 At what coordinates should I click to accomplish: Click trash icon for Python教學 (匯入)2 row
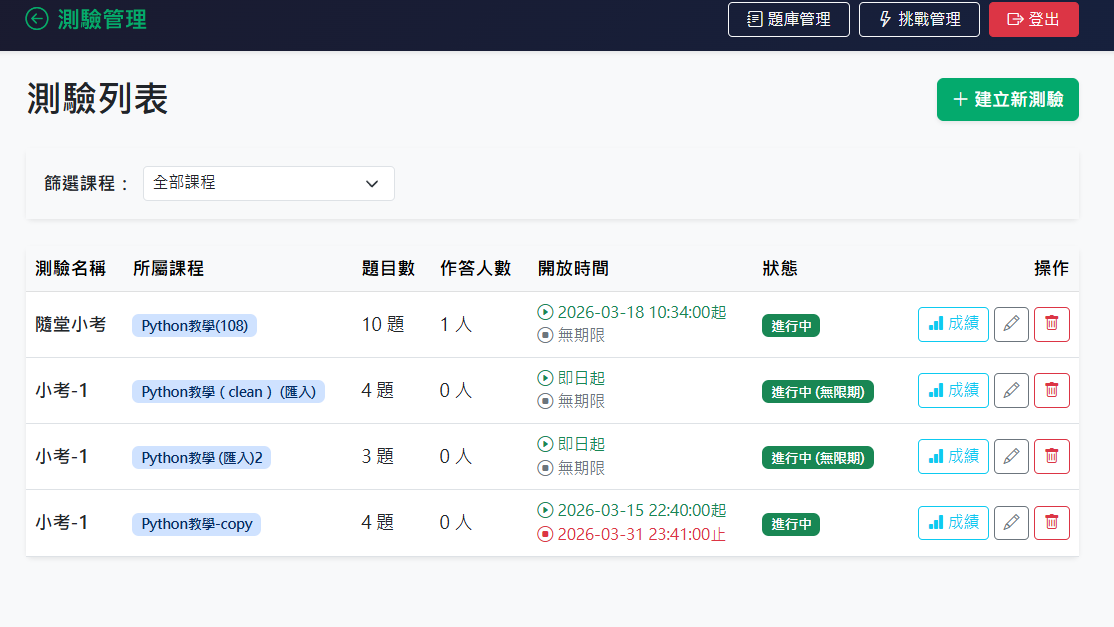[x=1051, y=456]
